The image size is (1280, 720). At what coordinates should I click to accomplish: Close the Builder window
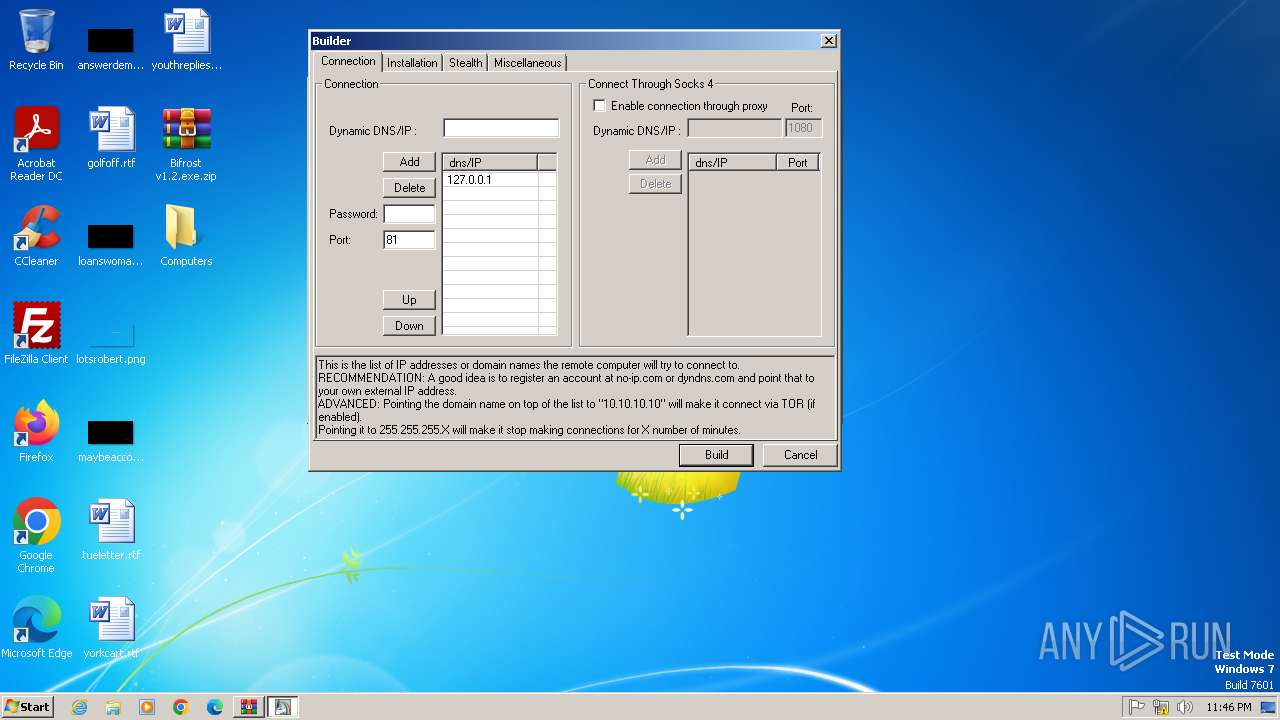coord(828,41)
